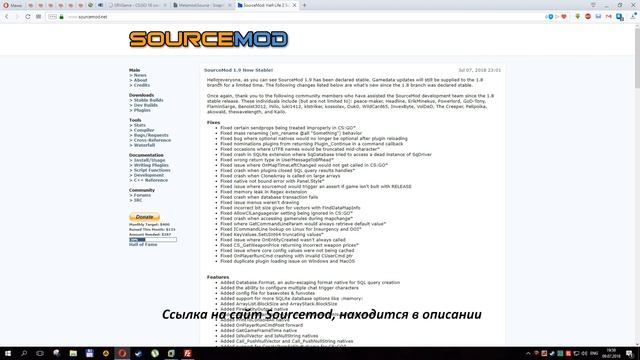Open Dev Builds downloads
This screenshot has width=640, height=360.
(x=146, y=105)
